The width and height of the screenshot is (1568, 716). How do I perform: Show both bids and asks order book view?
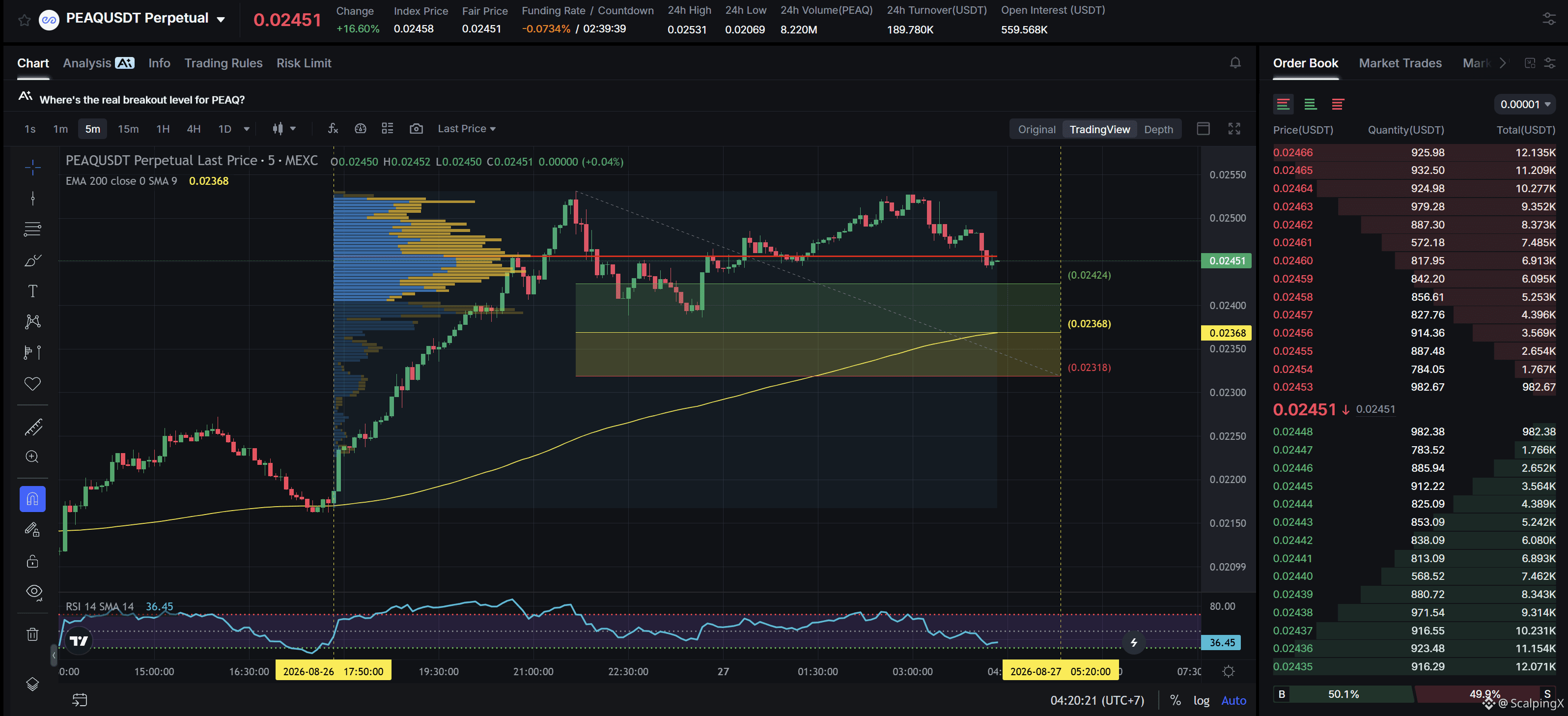[1283, 104]
